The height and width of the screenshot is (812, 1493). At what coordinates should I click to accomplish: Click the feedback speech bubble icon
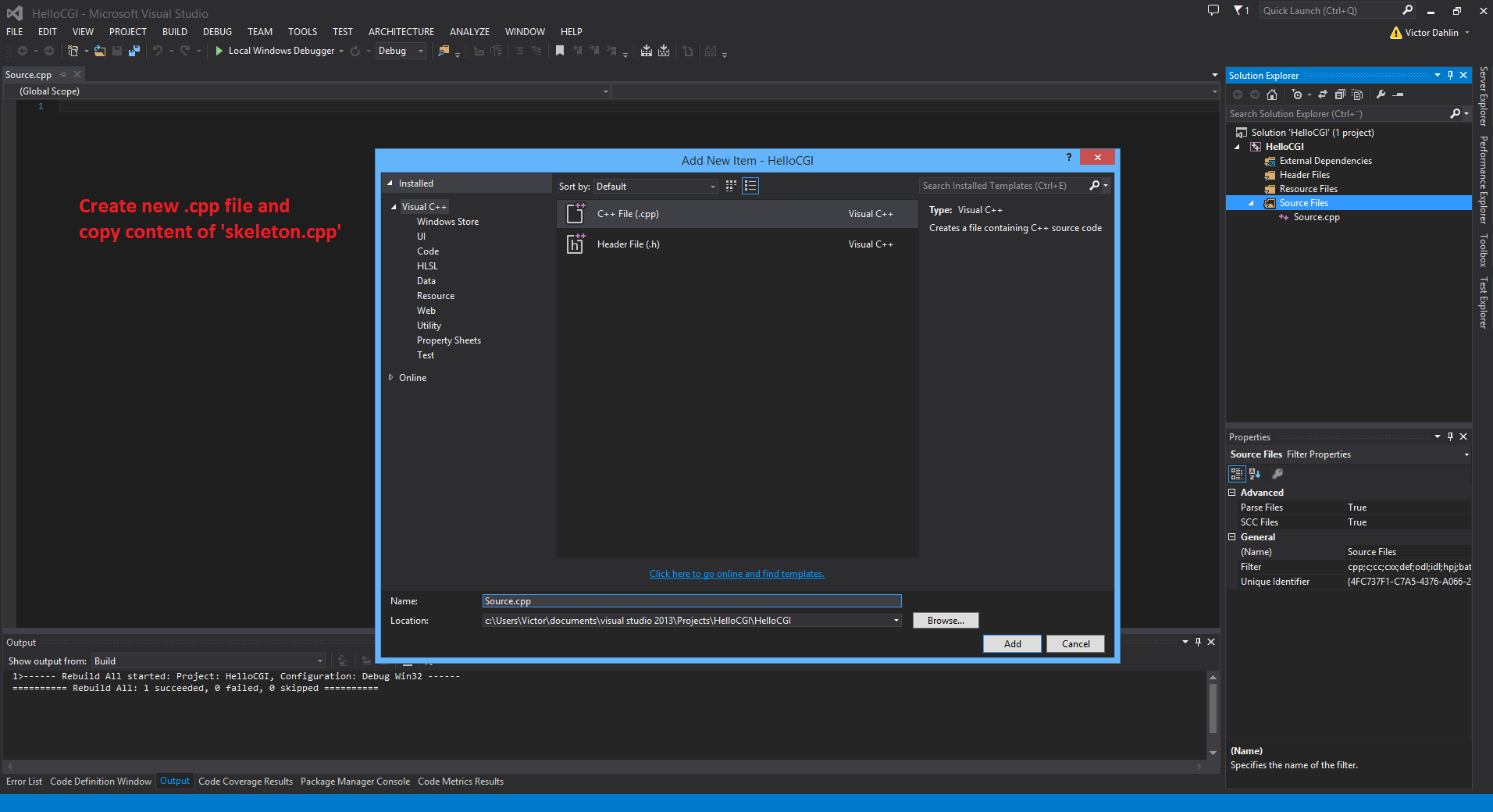(x=1213, y=10)
